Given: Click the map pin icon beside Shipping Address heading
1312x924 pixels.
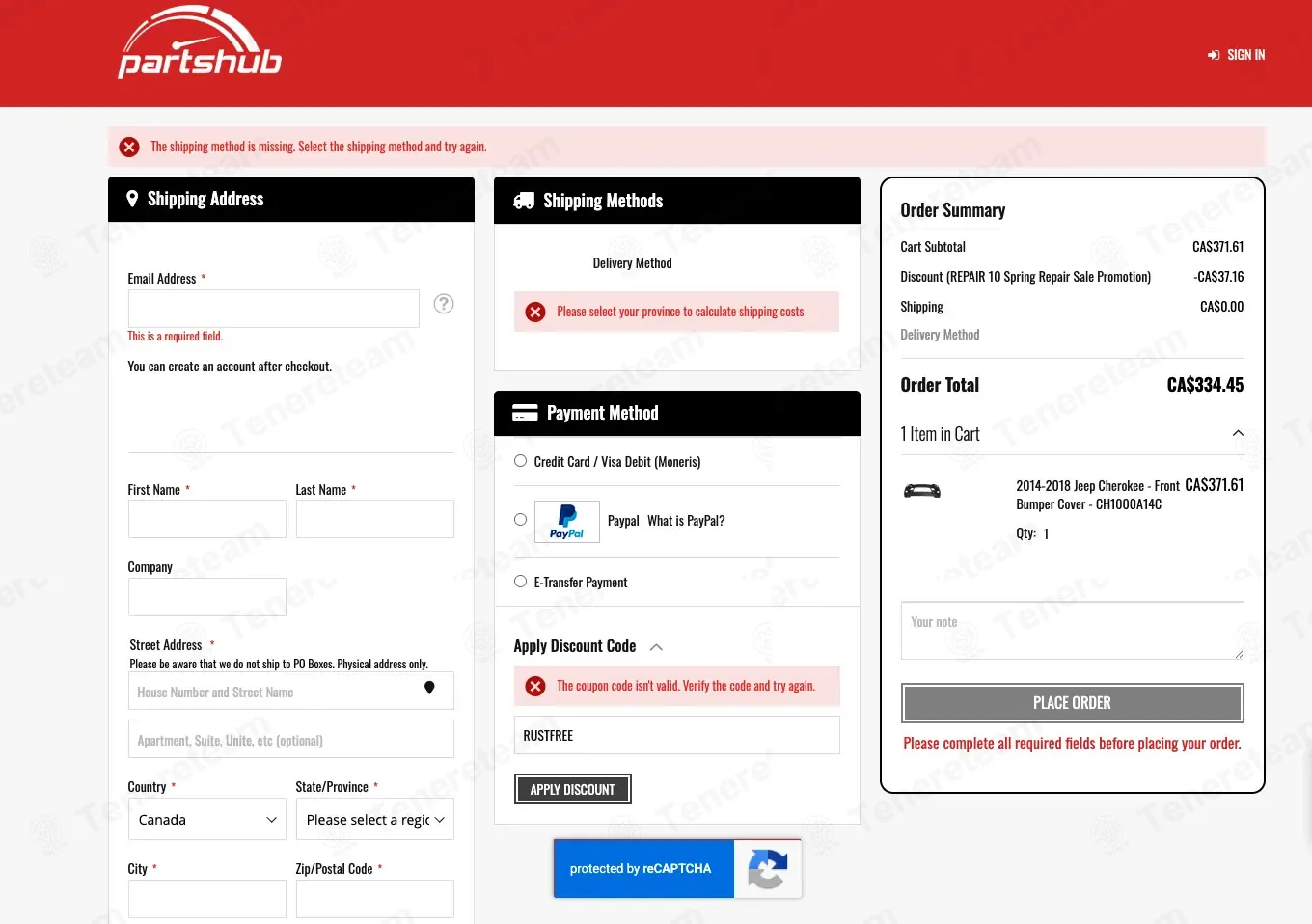Looking at the screenshot, I should pyautogui.click(x=132, y=199).
